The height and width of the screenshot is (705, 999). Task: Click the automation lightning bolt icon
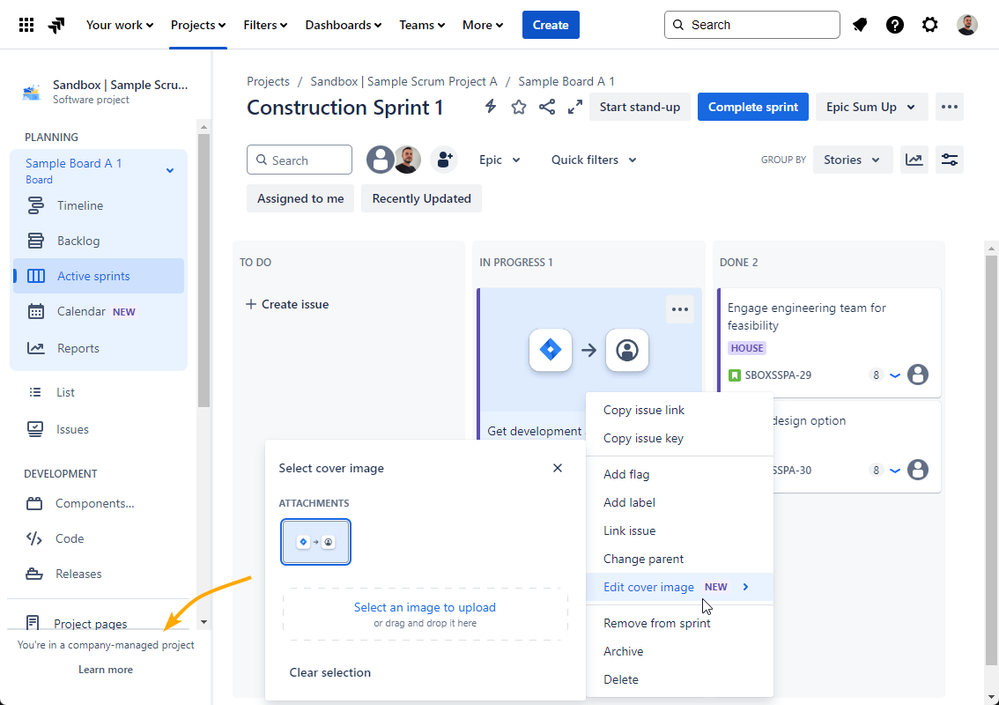(490, 106)
